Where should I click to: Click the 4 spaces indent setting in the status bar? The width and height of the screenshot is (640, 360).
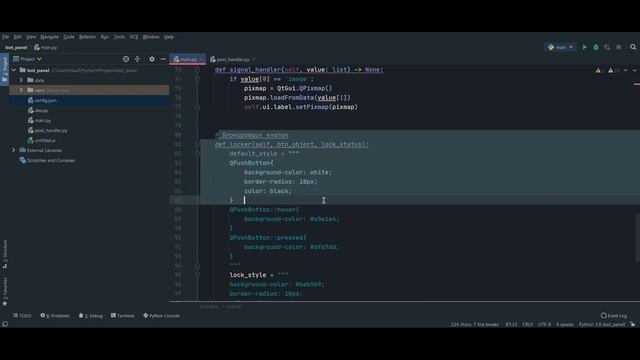point(564,324)
